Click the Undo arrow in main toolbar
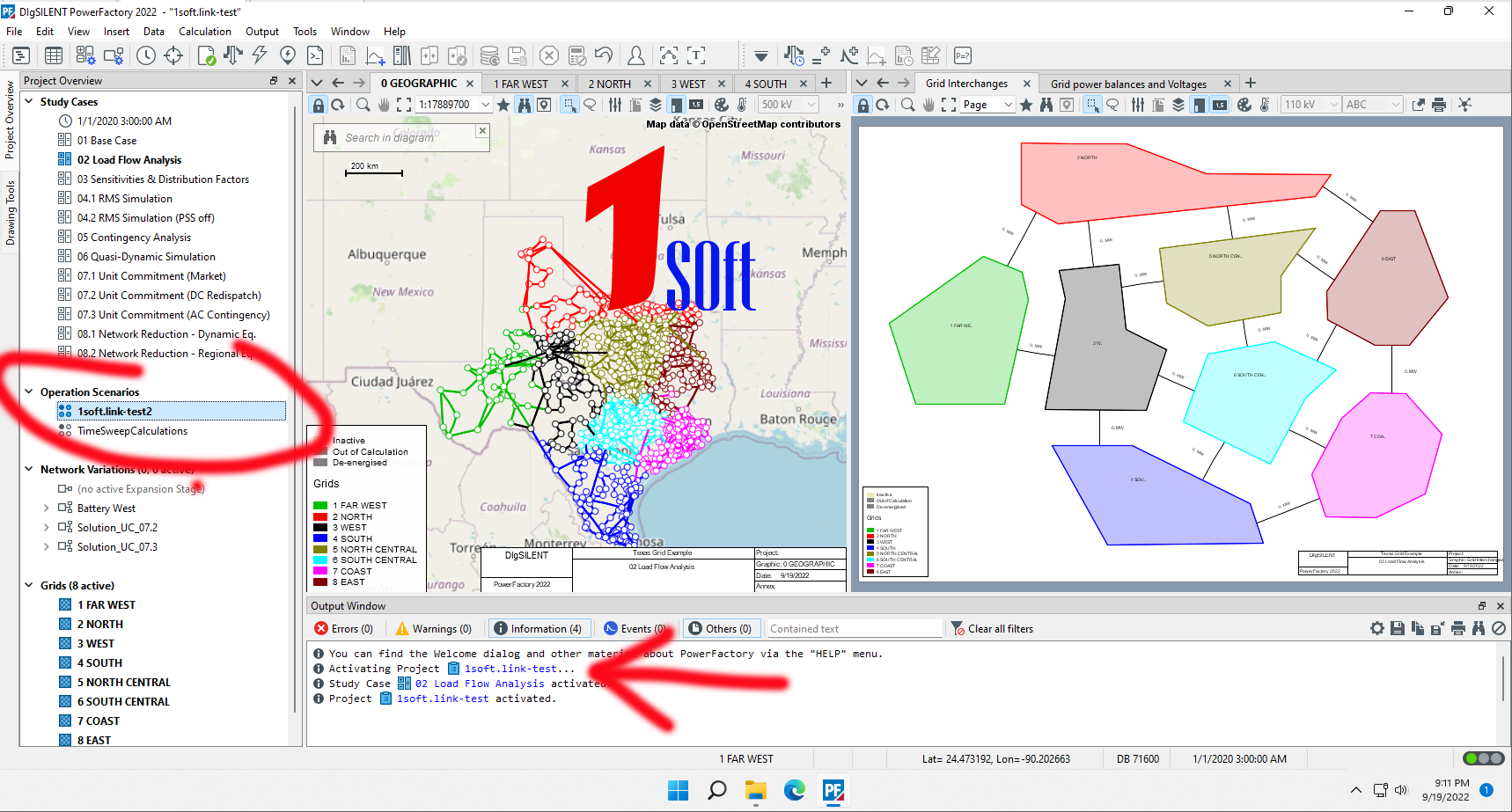This screenshot has height=812, width=1512. click(x=604, y=55)
